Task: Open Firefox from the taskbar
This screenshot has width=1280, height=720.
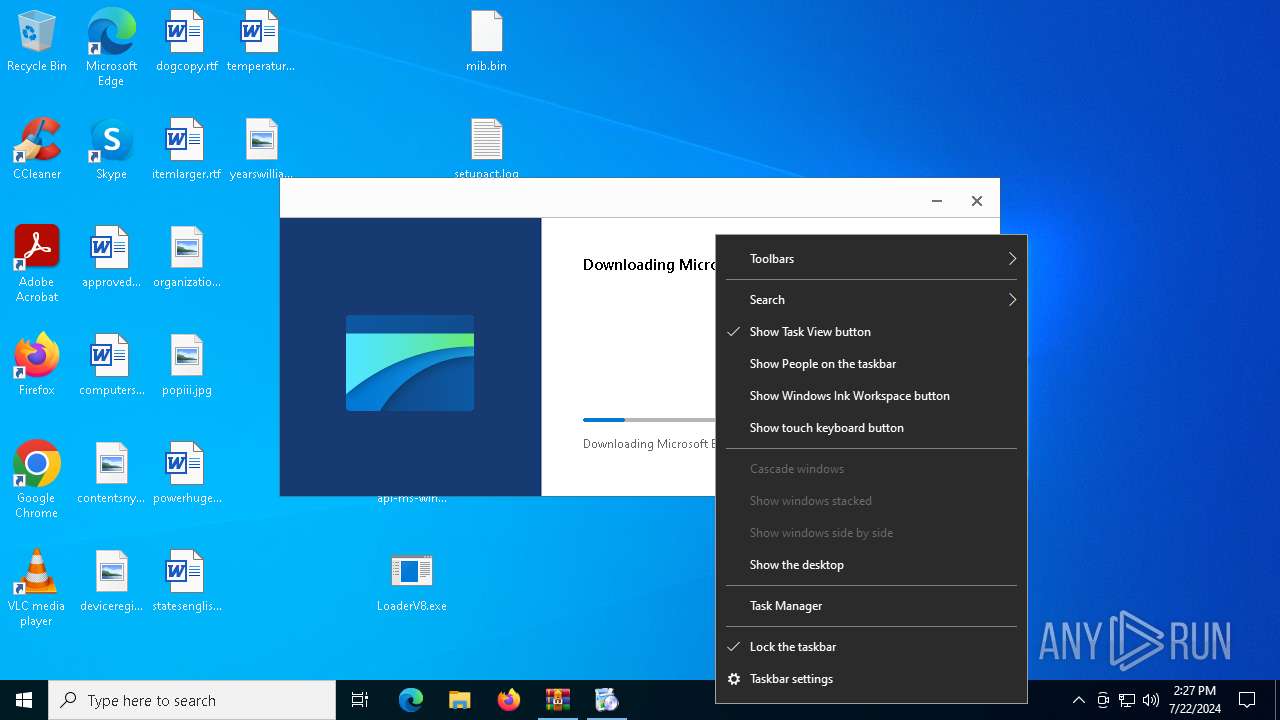Action: click(508, 700)
